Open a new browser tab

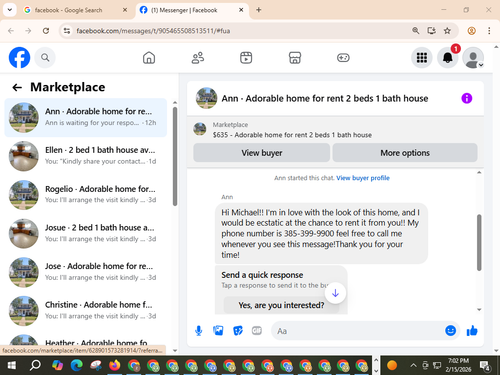[x=259, y=10]
